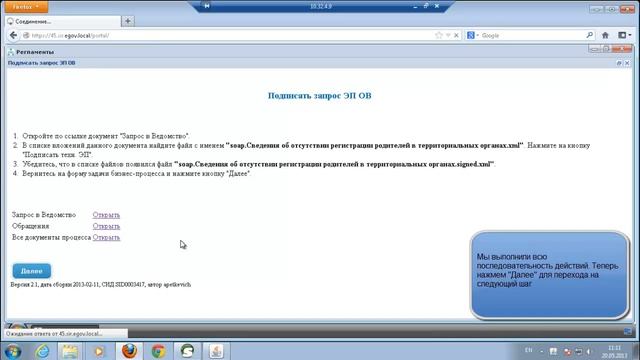Click the 'Регламенты' panel title

(x=35, y=52)
